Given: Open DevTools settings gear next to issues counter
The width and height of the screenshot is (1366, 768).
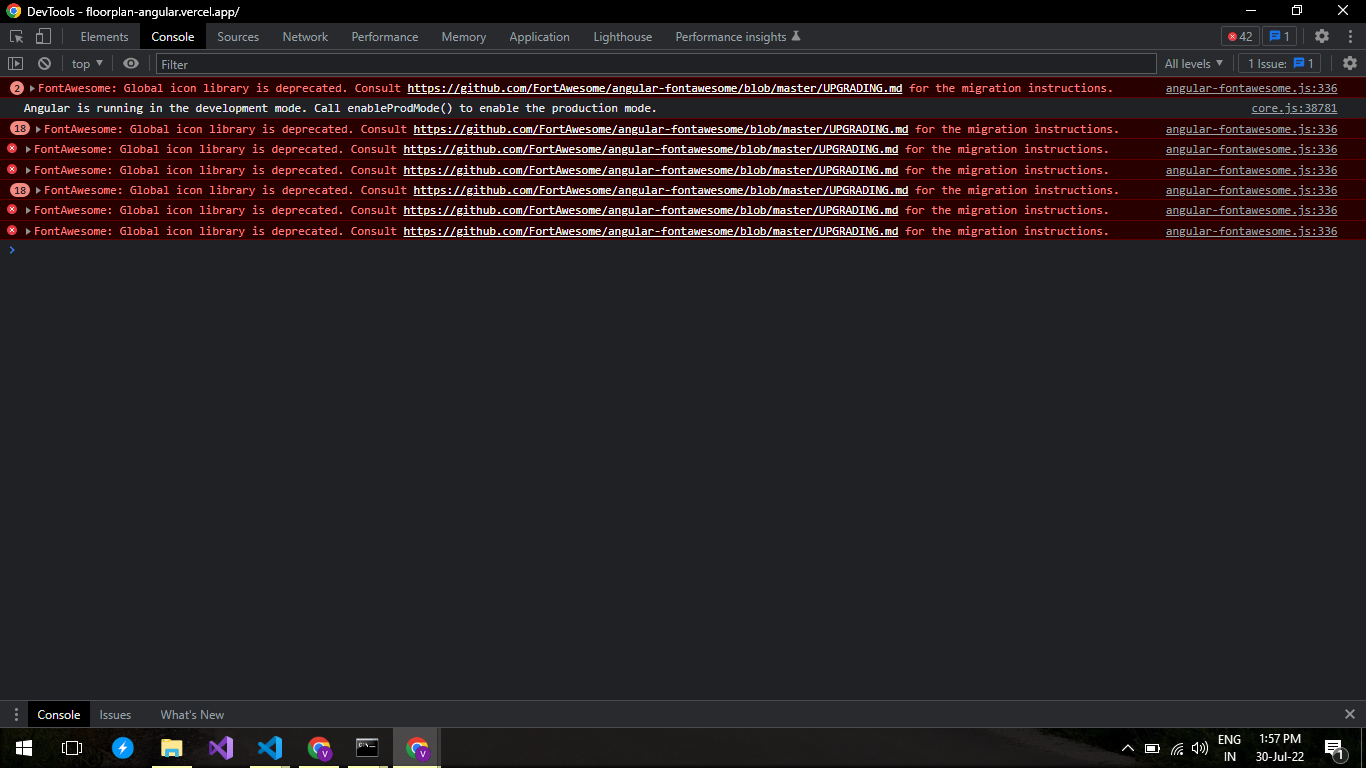Looking at the screenshot, I should click(x=1322, y=36).
